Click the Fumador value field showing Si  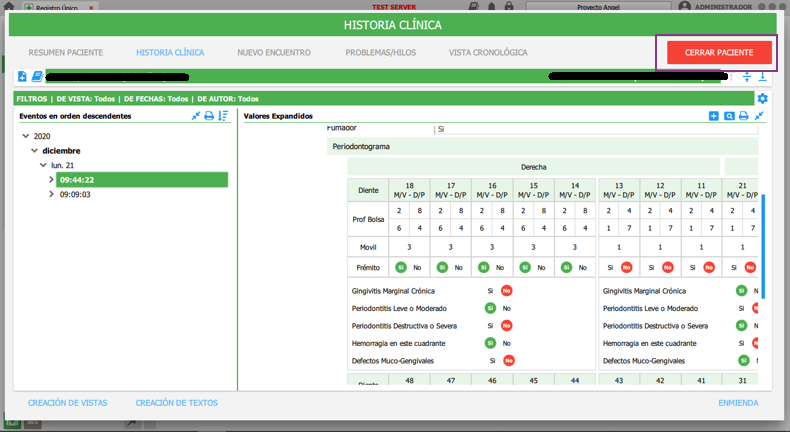click(x=596, y=129)
